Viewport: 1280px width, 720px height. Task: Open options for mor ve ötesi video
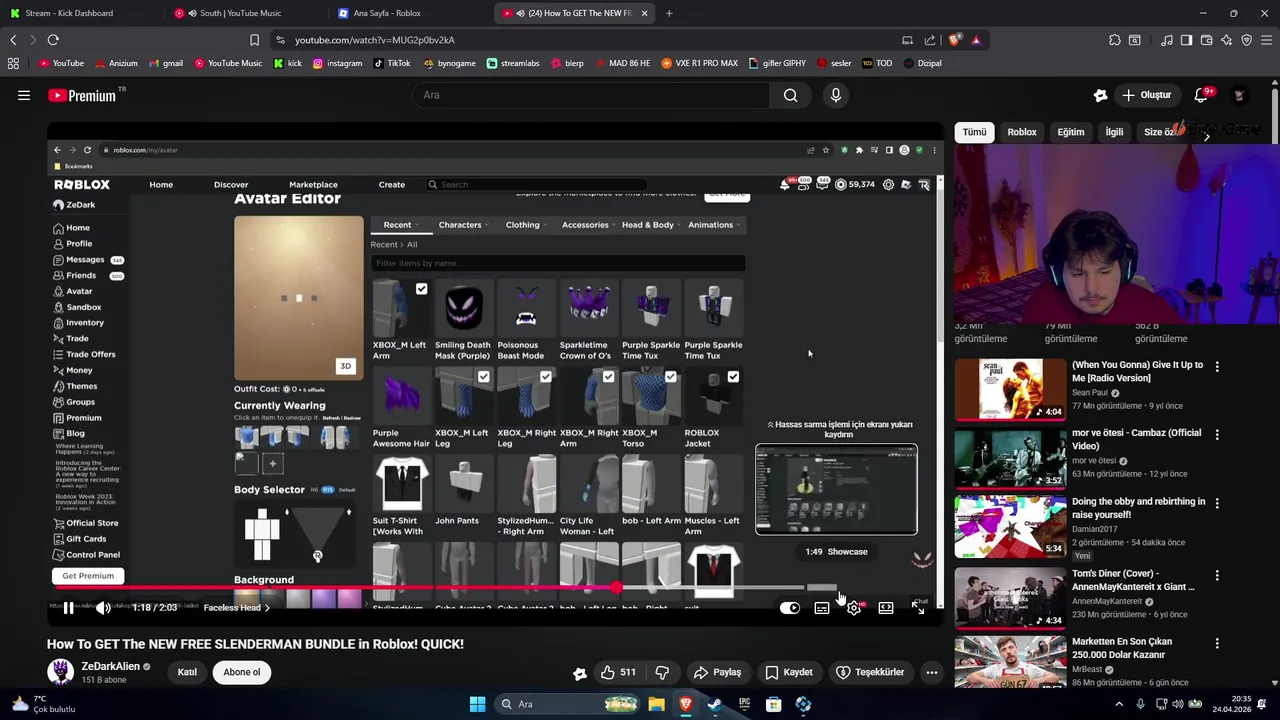pos(1217,435)
